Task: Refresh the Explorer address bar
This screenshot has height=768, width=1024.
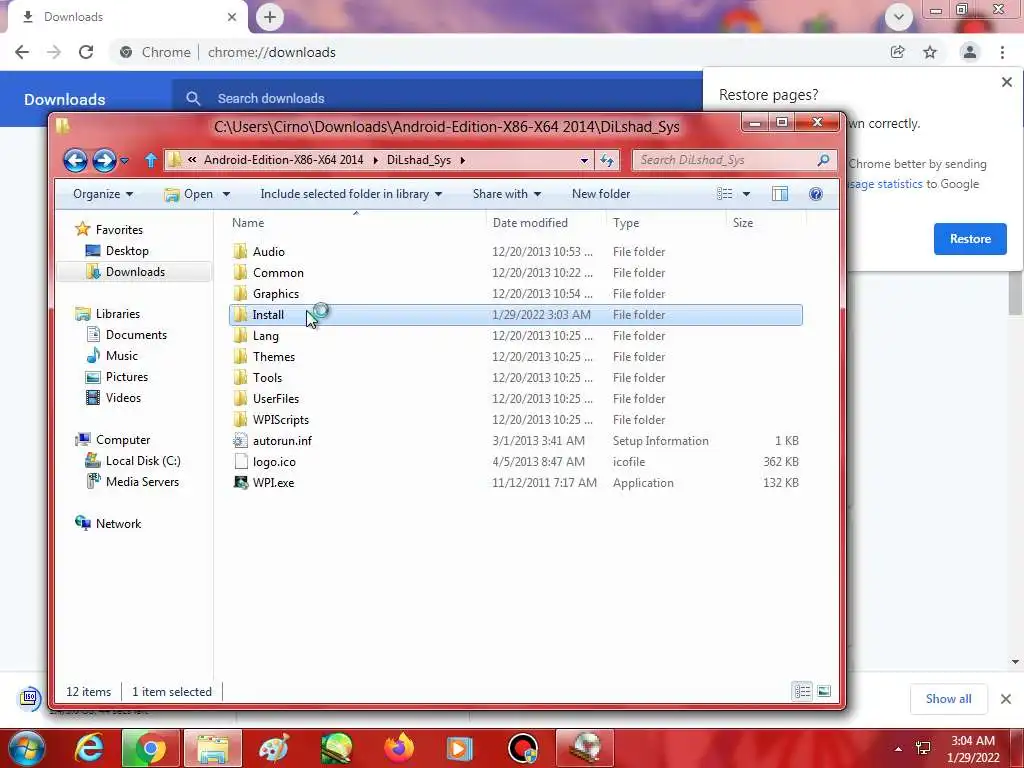Action: point(607,160)
